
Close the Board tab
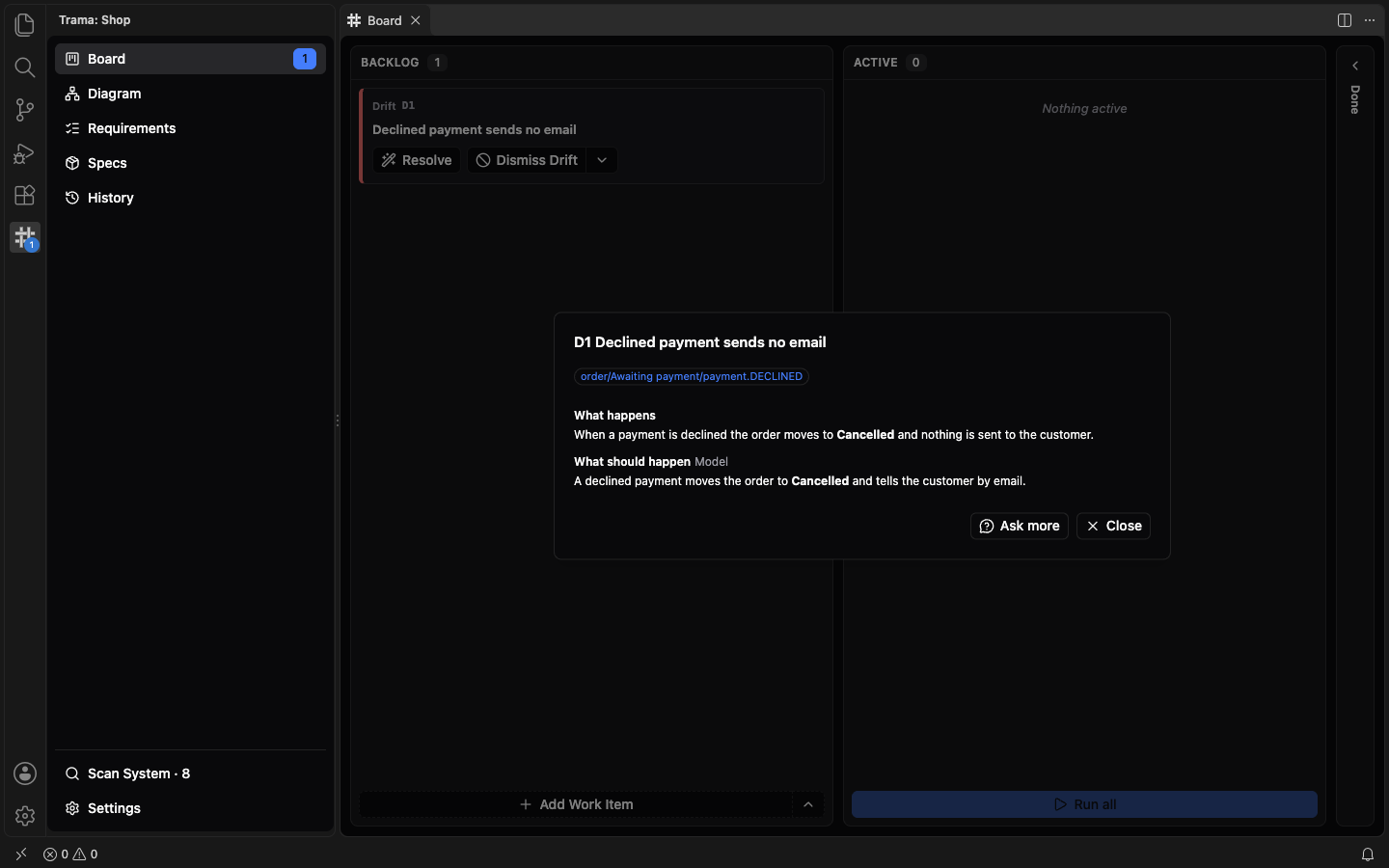(416, 20)
